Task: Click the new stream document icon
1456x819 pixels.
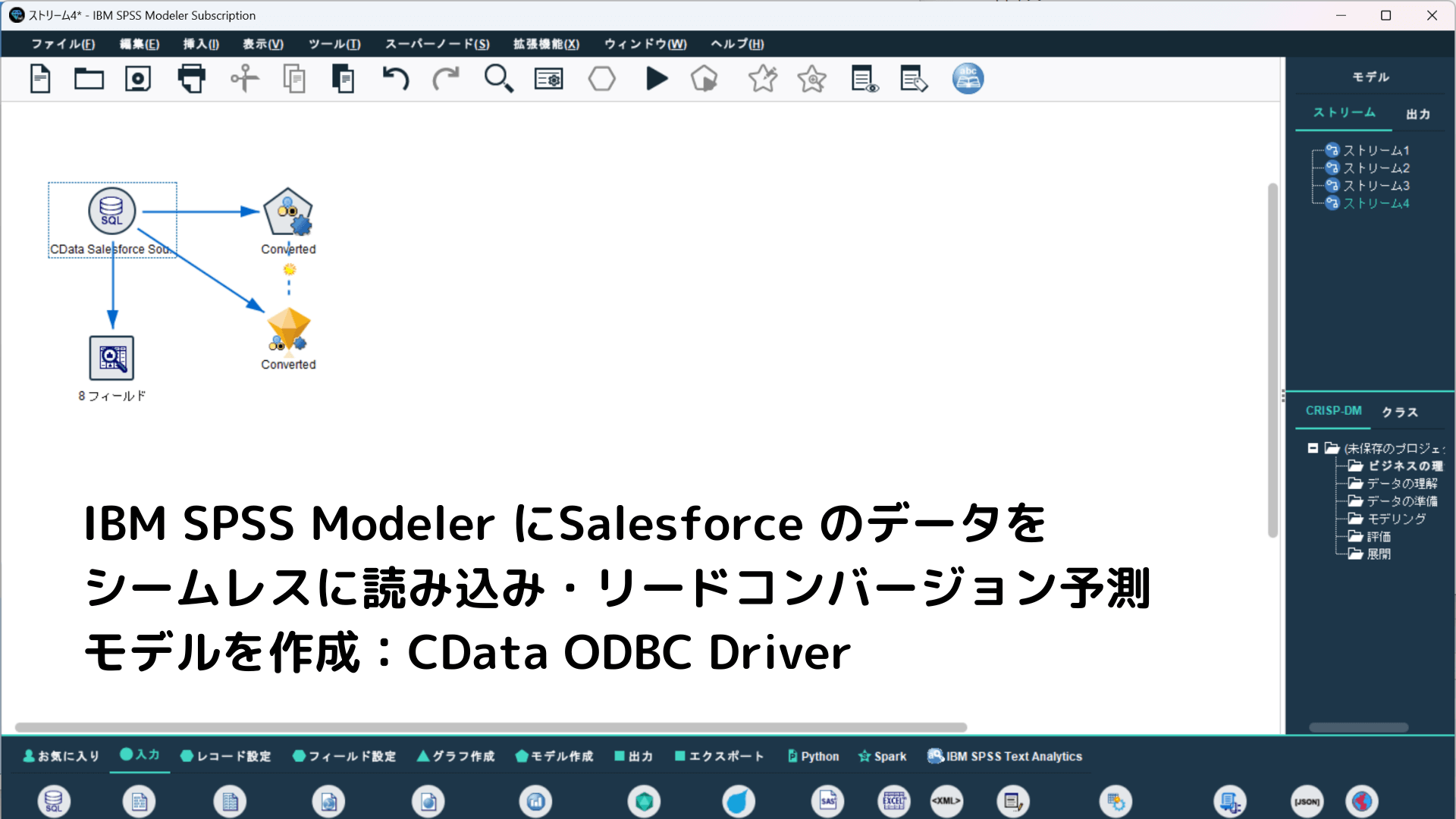Action: coord(40,79)
